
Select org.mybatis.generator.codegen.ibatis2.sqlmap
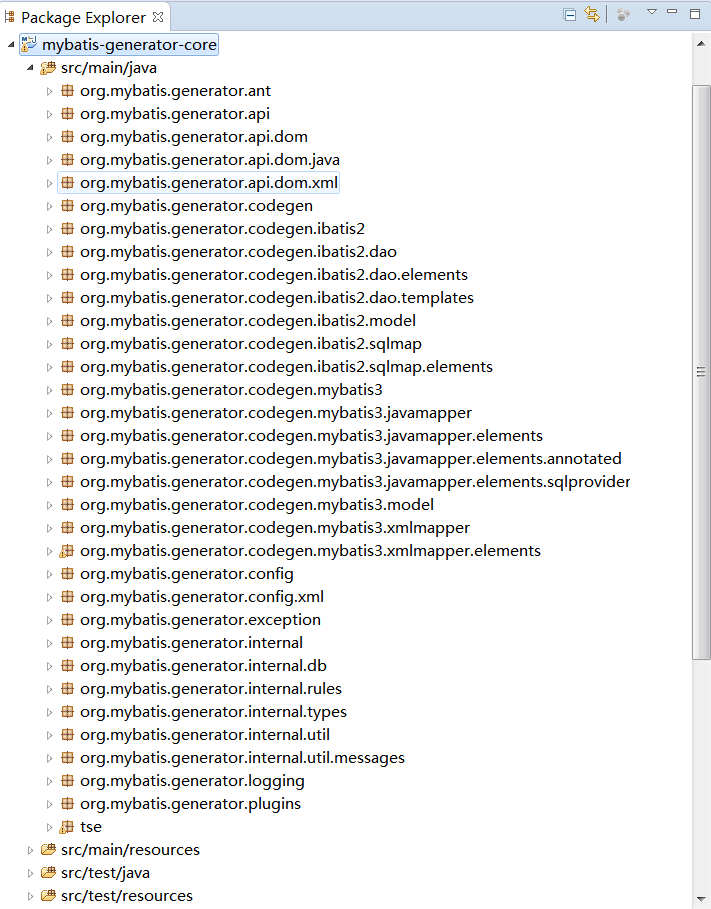point(251,344)
